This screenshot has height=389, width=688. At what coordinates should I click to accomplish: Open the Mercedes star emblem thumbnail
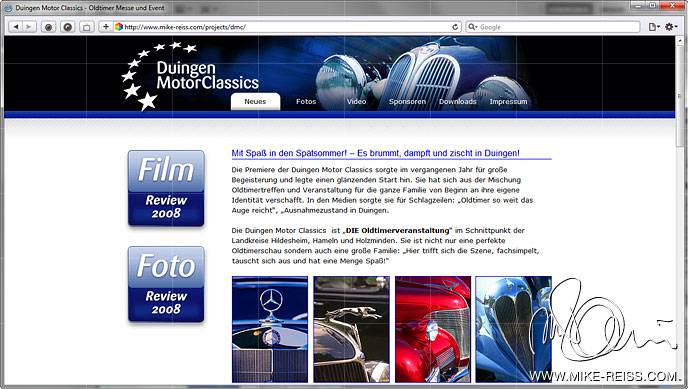coord(270,329)
